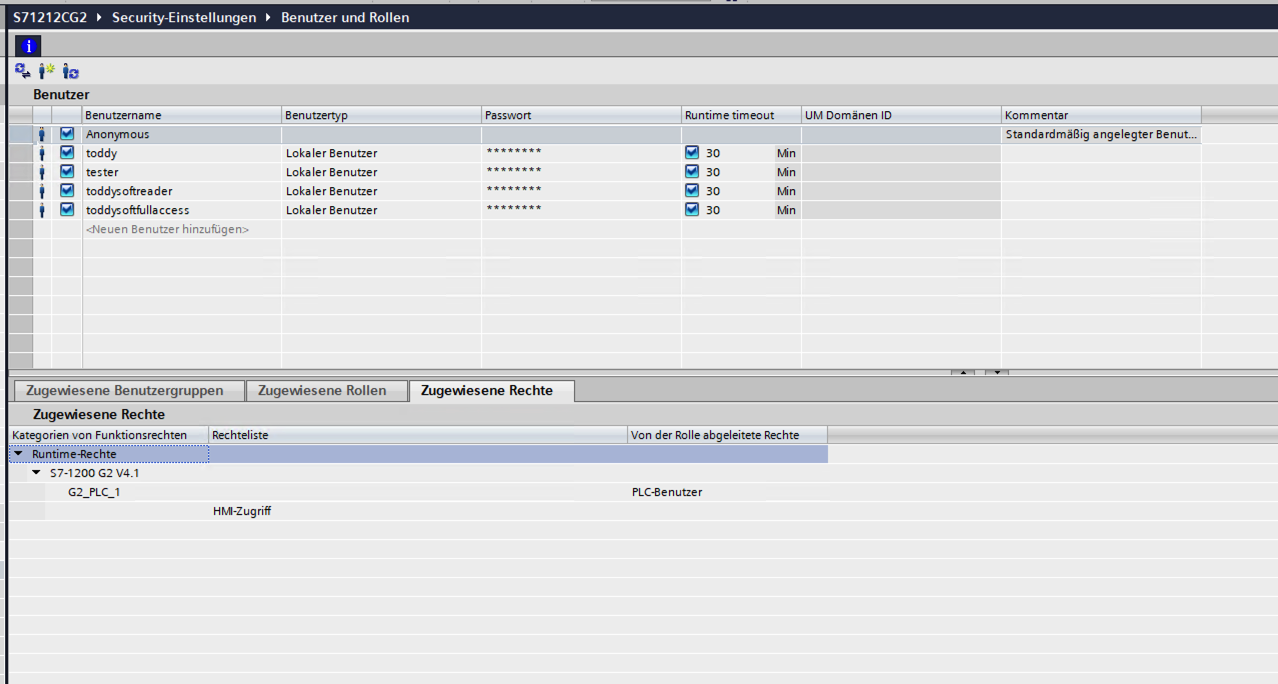
Task: Click the Benutzername column header
Action: click(x=181, y=115)
